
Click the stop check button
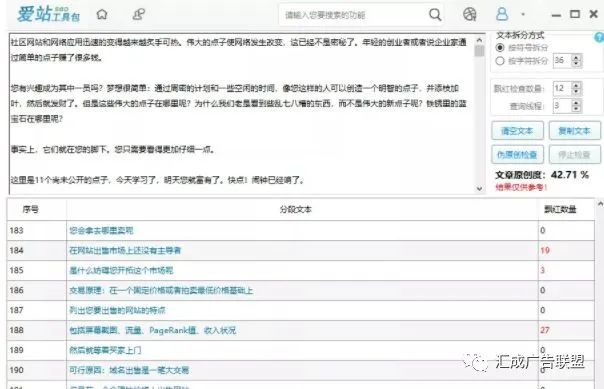[x=574, y=155]
